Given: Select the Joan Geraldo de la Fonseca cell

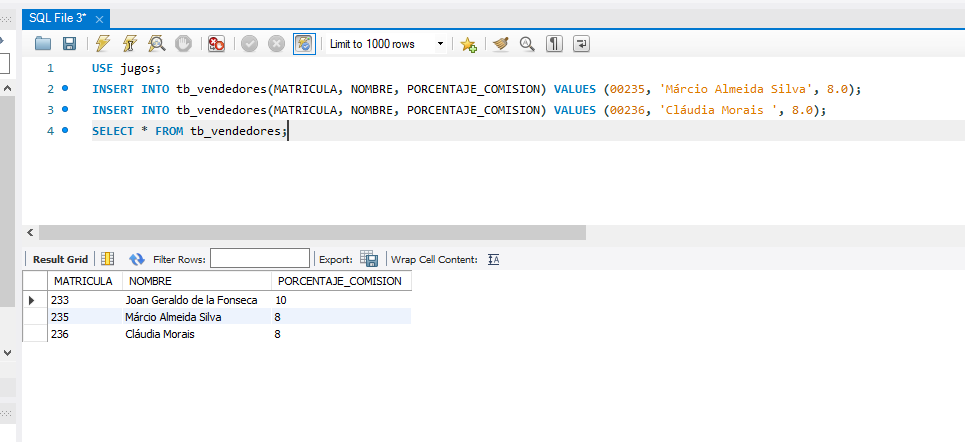Looking at the screenshot, I should [x=197, y=300].
